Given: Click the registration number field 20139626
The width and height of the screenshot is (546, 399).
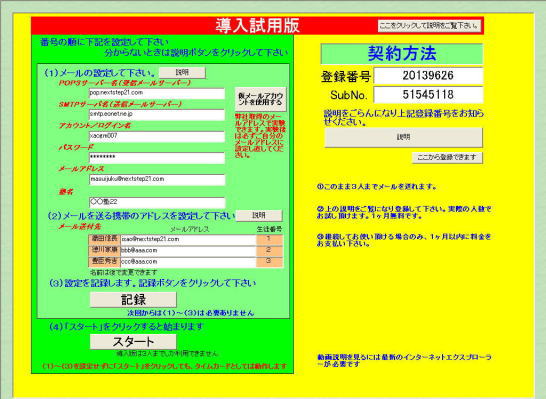Looking at the screenshot, I should (x=428, y=76).
